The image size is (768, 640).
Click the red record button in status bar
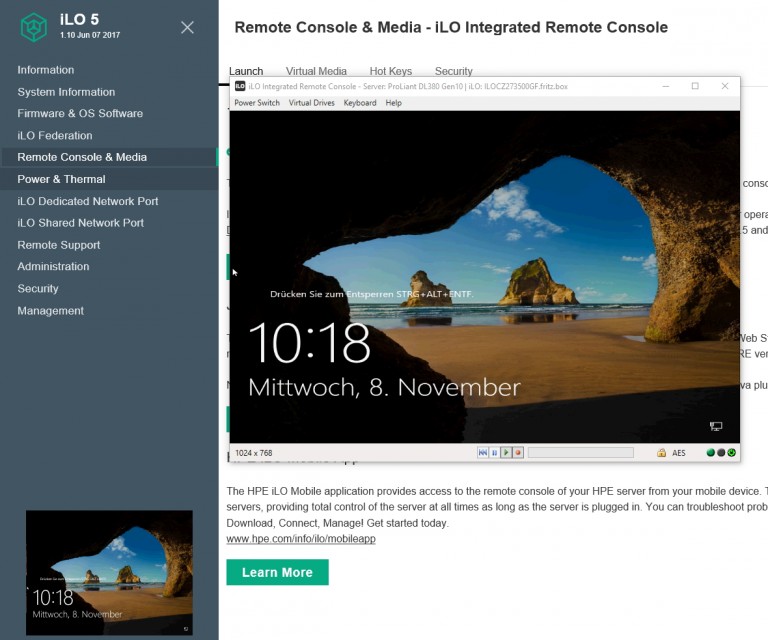[518, 453]
